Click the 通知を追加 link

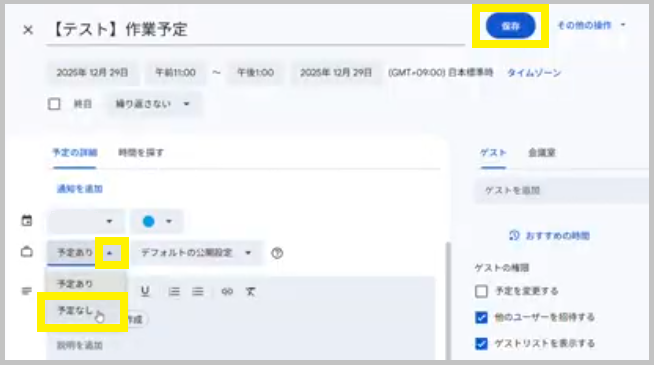(80, 189)
